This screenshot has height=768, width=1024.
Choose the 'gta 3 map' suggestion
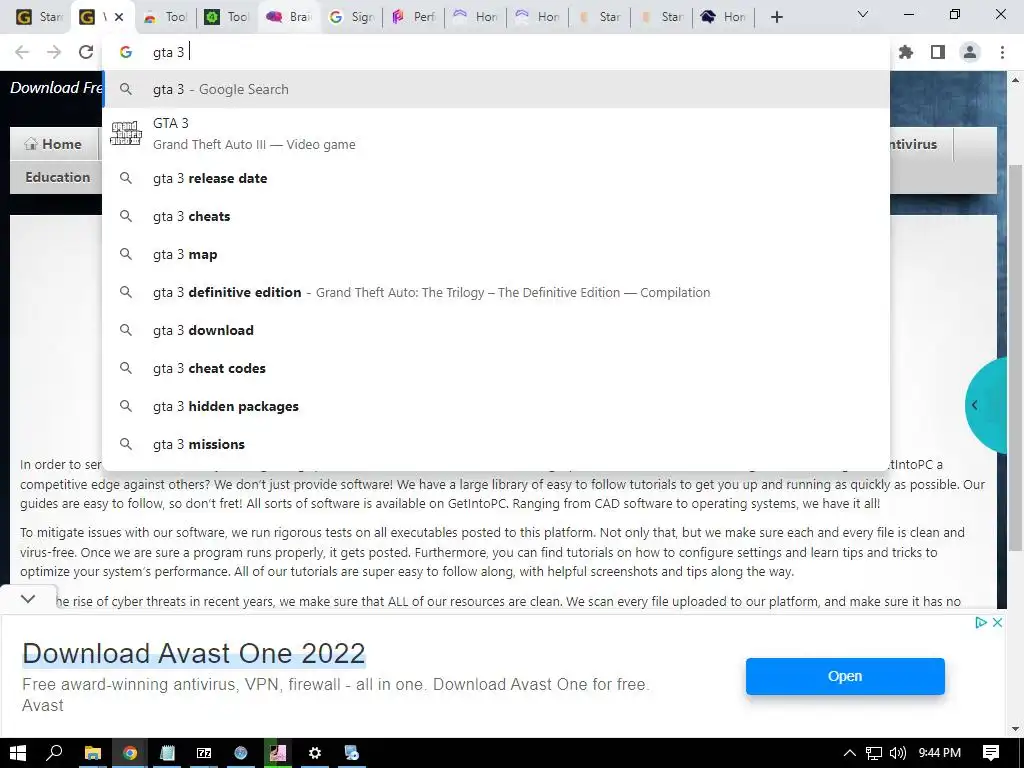pos(496,254)
